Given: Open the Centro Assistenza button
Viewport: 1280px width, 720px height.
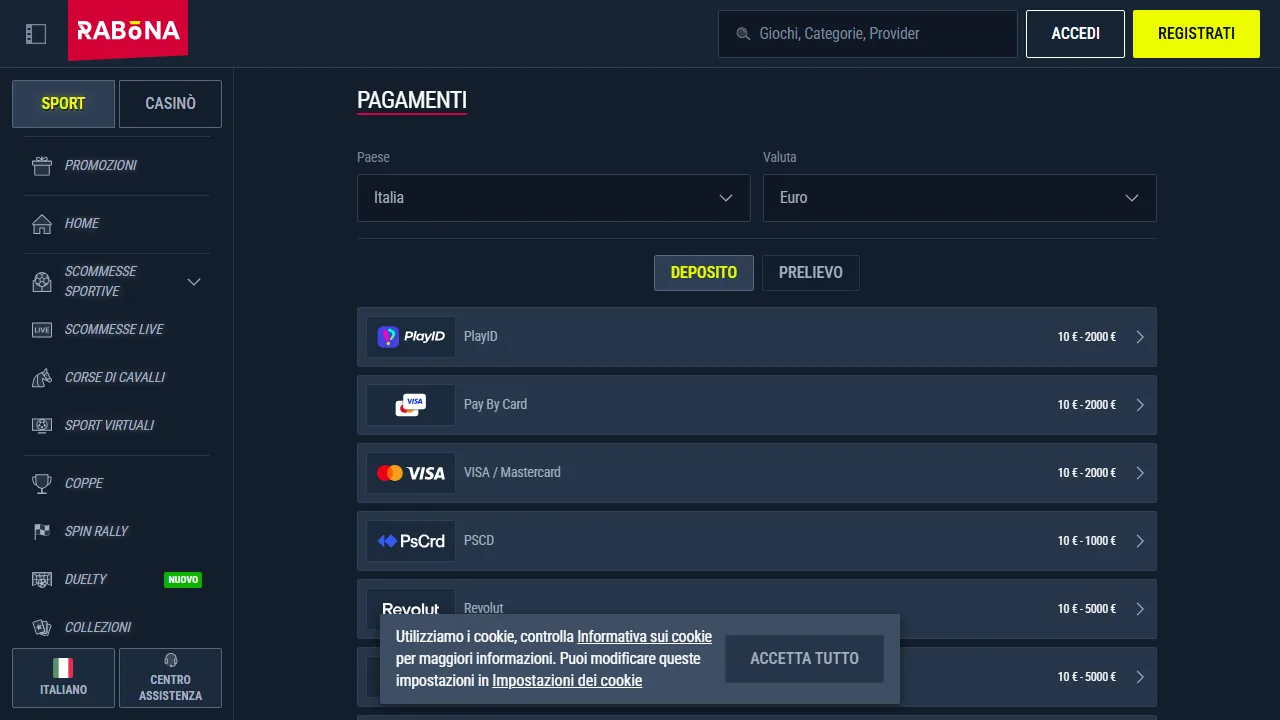Looking at the screenshot, I should click(170, 678).
